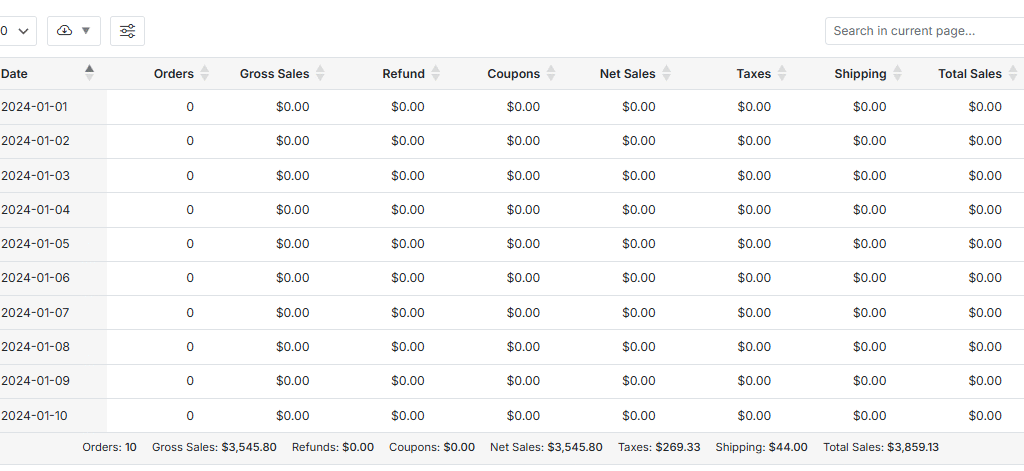This screenshot has width=1024, height=471.
Task: Click the Net Sales header label
Action: point(627,73)
